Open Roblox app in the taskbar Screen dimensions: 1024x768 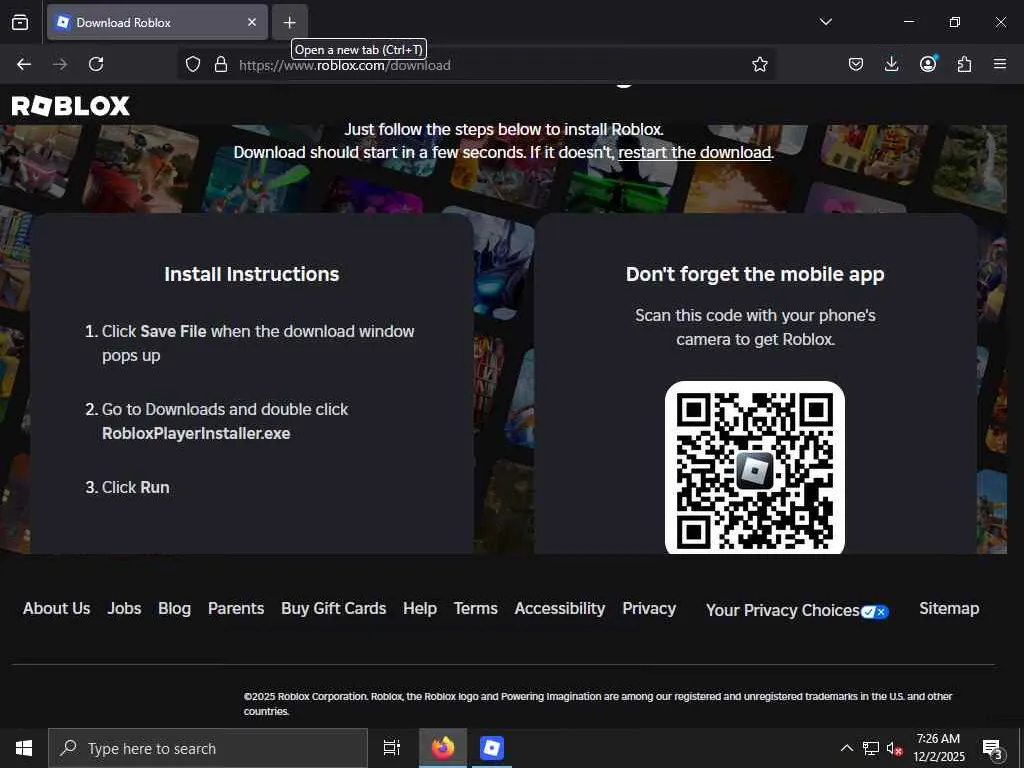491,748
